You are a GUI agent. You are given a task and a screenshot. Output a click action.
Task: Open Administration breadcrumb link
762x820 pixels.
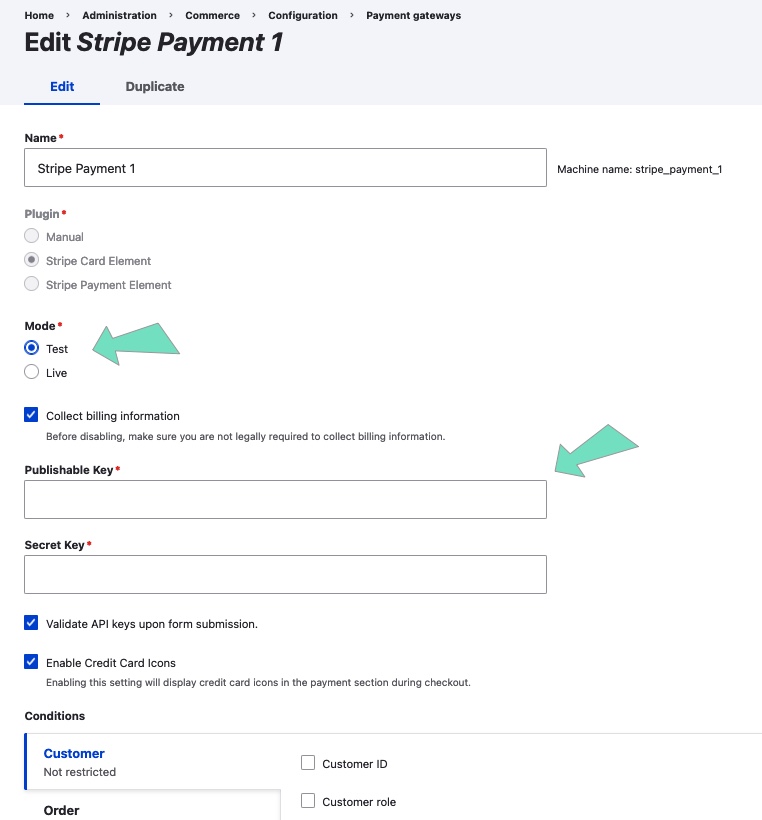[x=119, y=15]
